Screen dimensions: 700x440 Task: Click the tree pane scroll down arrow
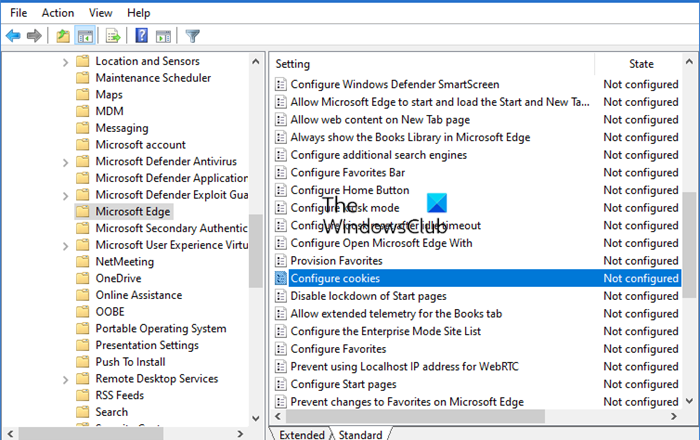pyautogui.click(x=256, y=419)
